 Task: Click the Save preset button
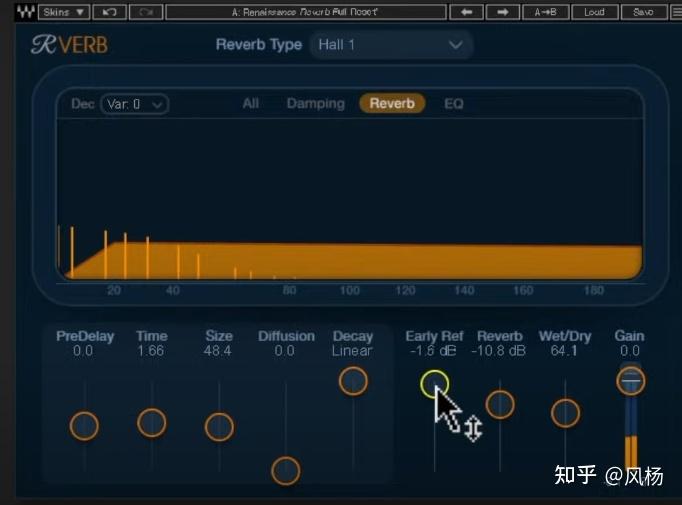(x=644, y=12)
